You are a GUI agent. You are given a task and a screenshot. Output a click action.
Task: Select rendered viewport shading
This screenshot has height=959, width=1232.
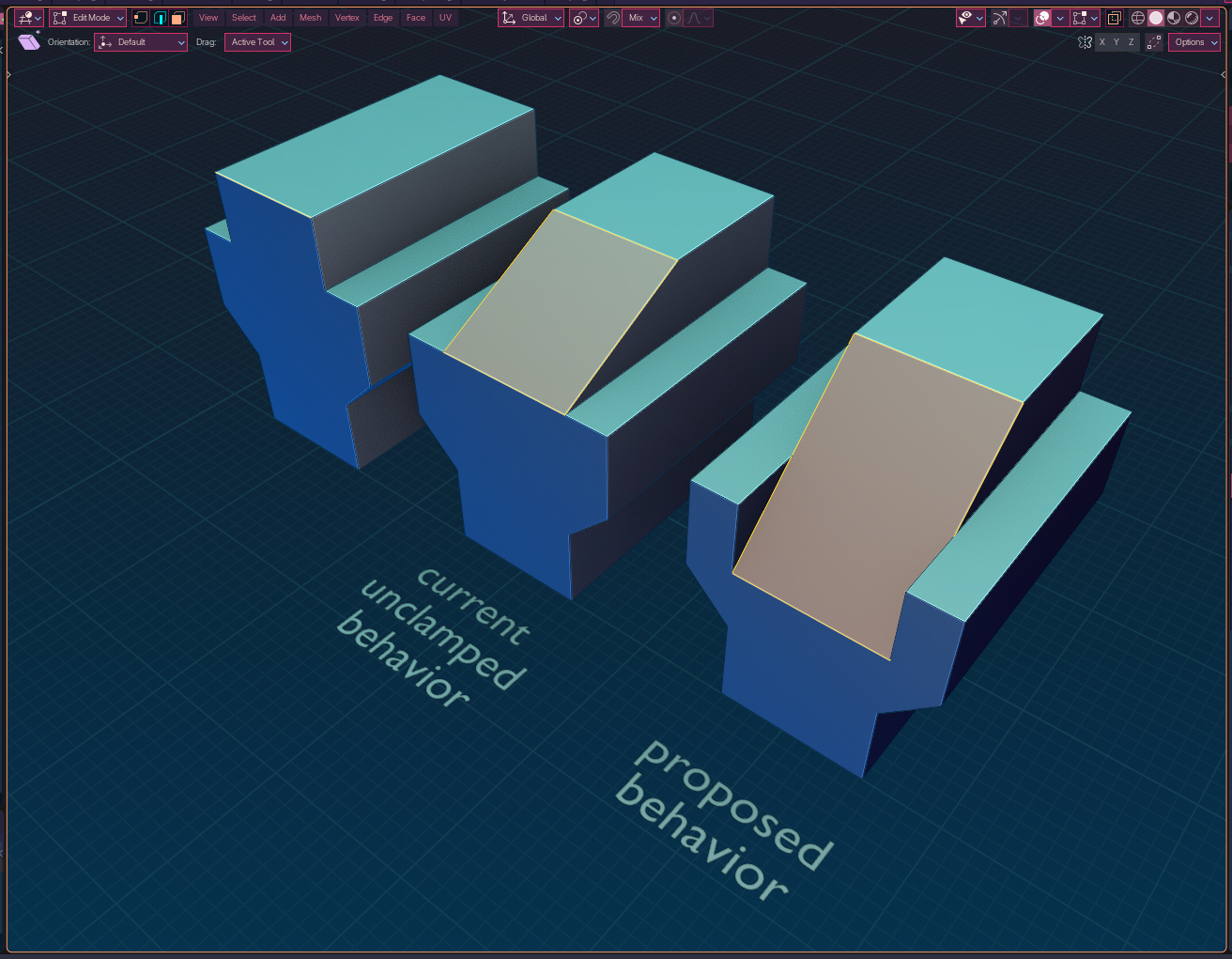(x=1191, y=18)
